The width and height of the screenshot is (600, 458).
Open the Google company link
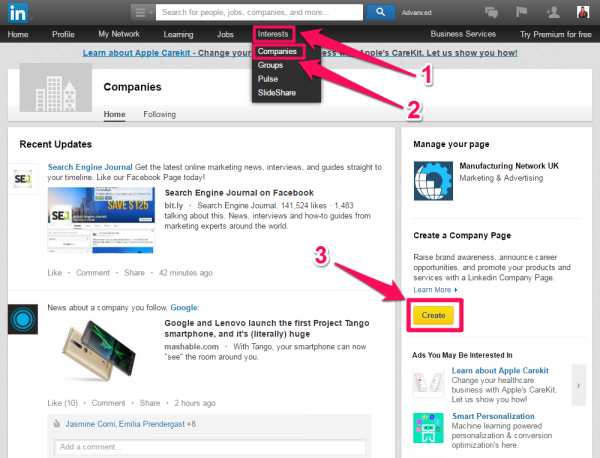pyautogui.click(x=184, y=308)
